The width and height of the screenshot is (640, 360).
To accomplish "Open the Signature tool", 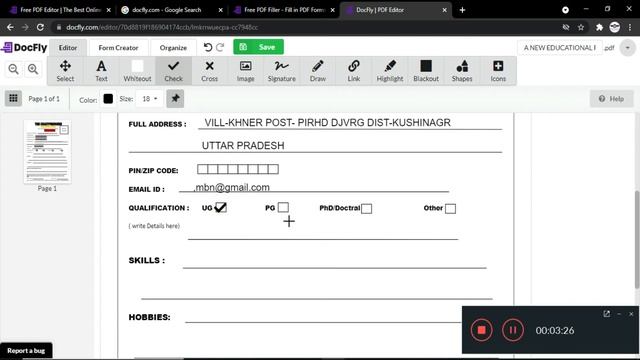I will pyautogui.click(x=282, y=71).
